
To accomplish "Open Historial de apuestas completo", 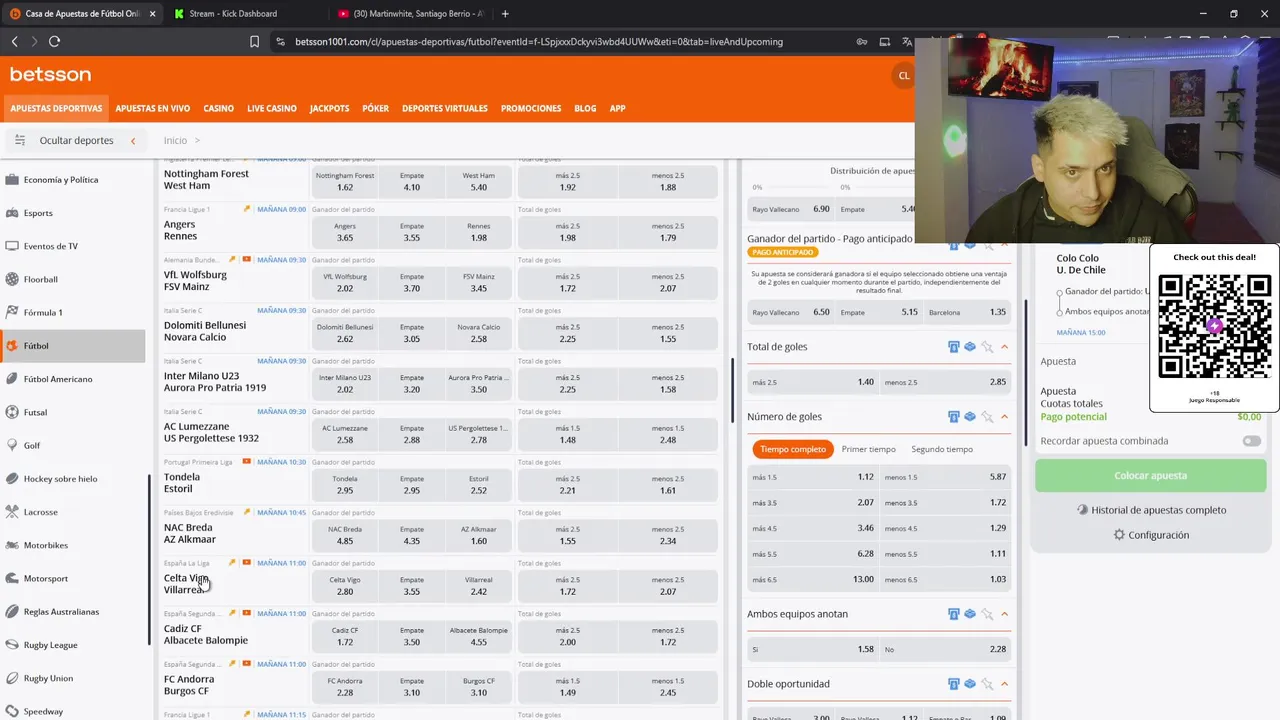I will [1150, 510].
